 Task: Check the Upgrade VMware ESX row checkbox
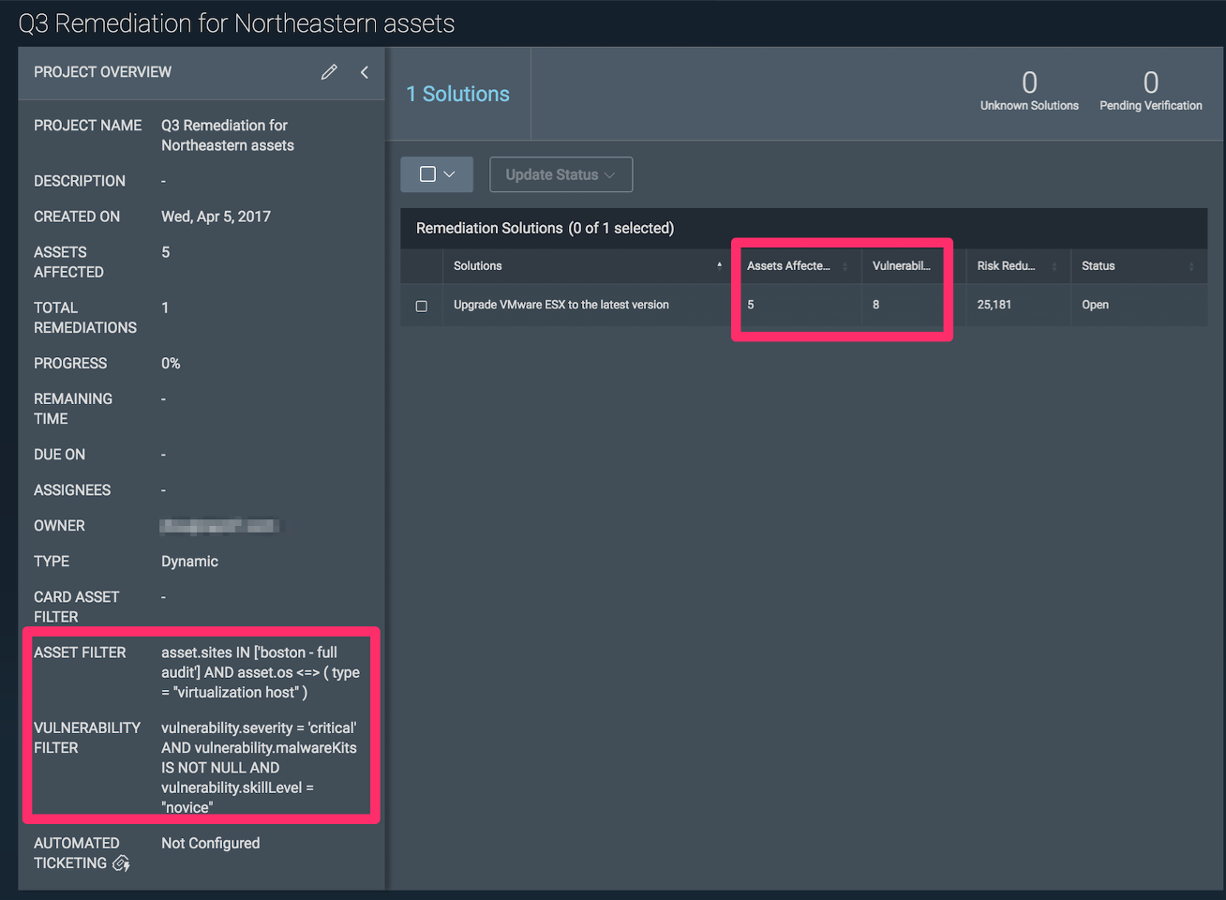(x=421, y=306)
